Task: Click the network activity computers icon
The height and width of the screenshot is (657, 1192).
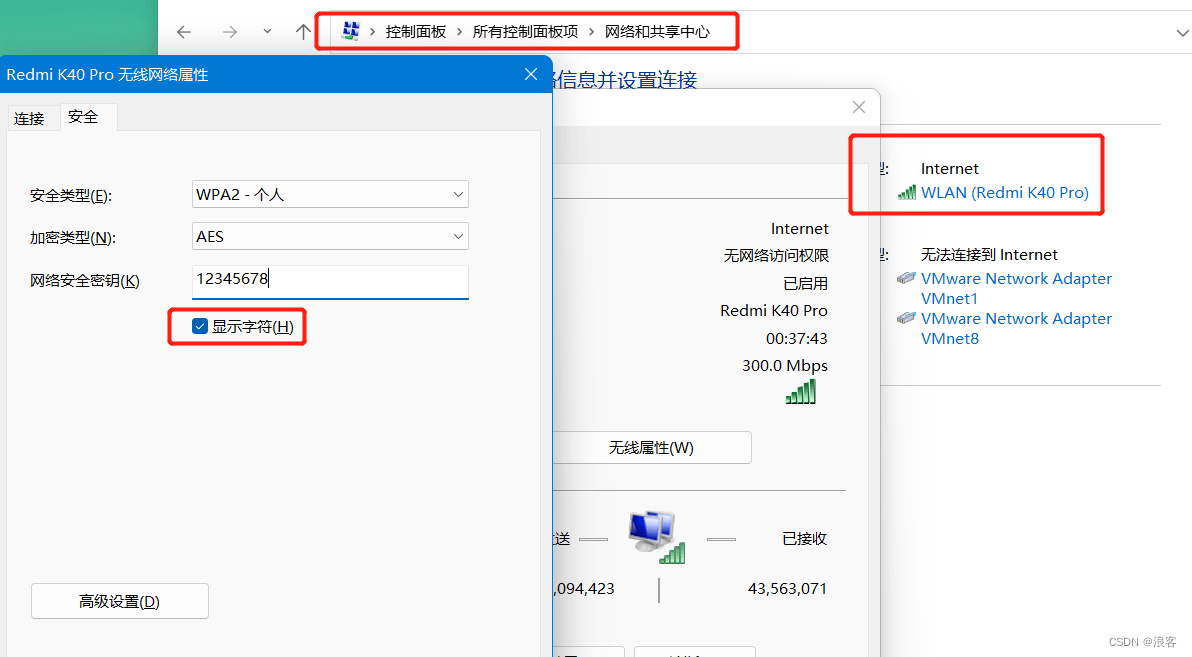Action: click(x=657, y=537)
